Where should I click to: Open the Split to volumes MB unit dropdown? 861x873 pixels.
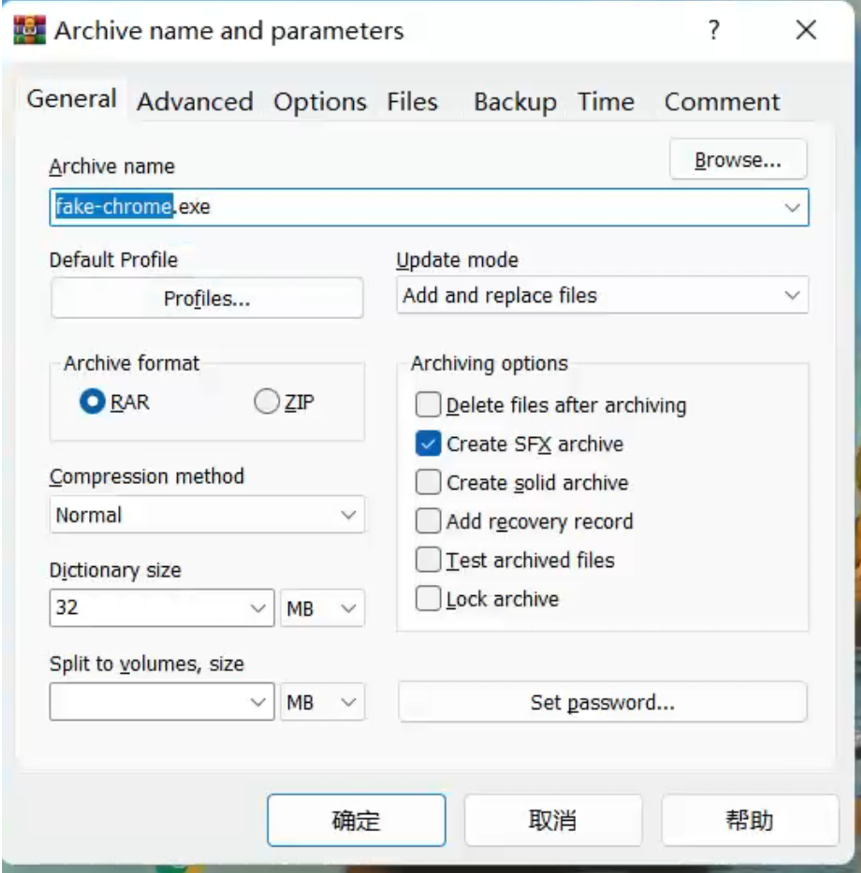click(x=322, y=702)
